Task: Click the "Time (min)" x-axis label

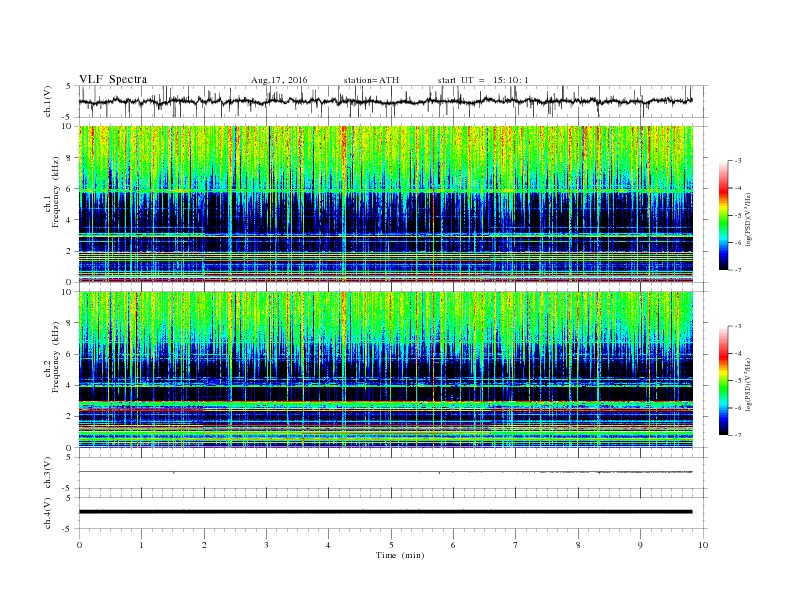Action: coord(400,555)
